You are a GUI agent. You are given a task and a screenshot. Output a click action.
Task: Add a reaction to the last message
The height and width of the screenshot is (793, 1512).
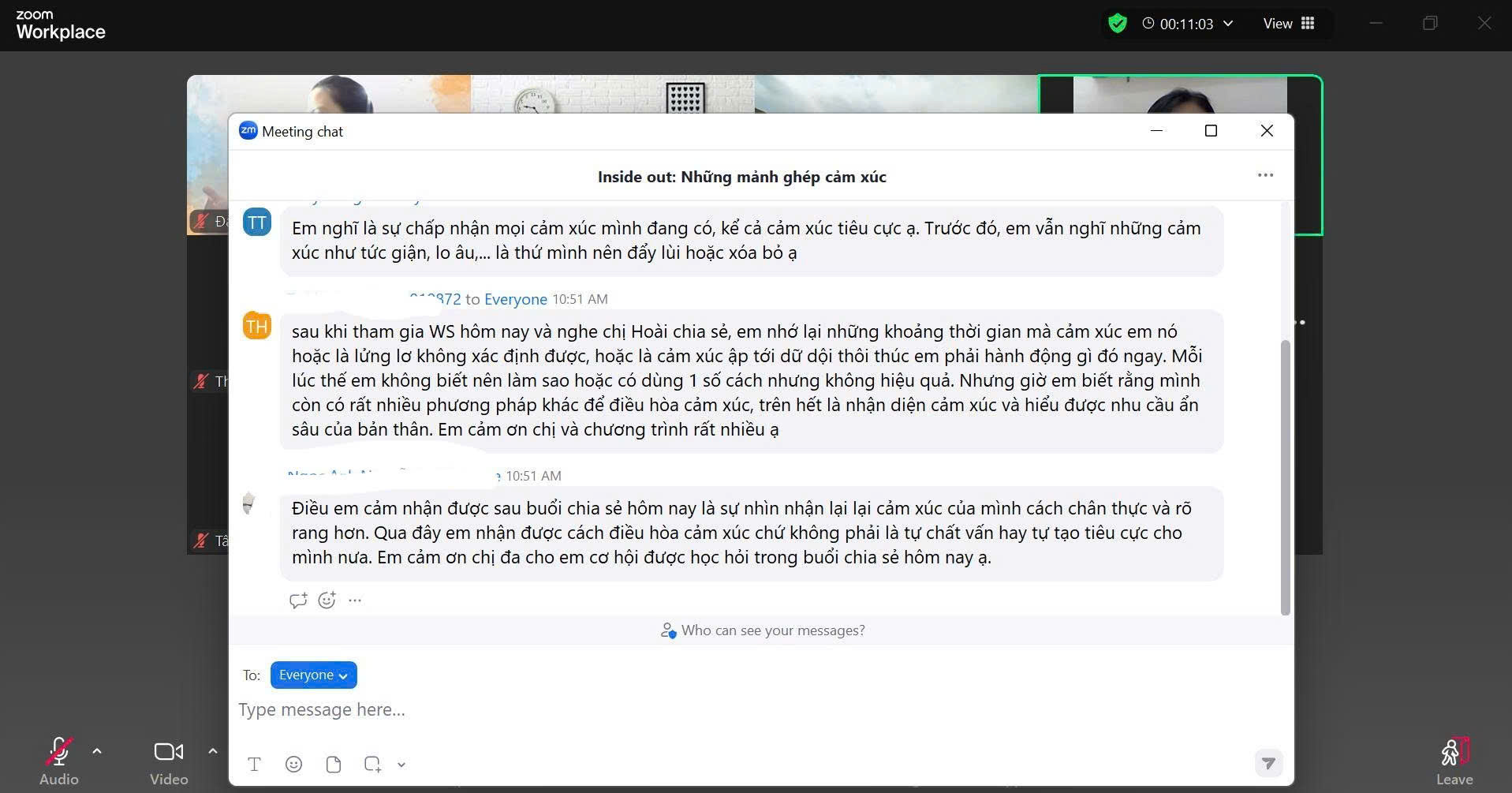[x=327, y=600]
